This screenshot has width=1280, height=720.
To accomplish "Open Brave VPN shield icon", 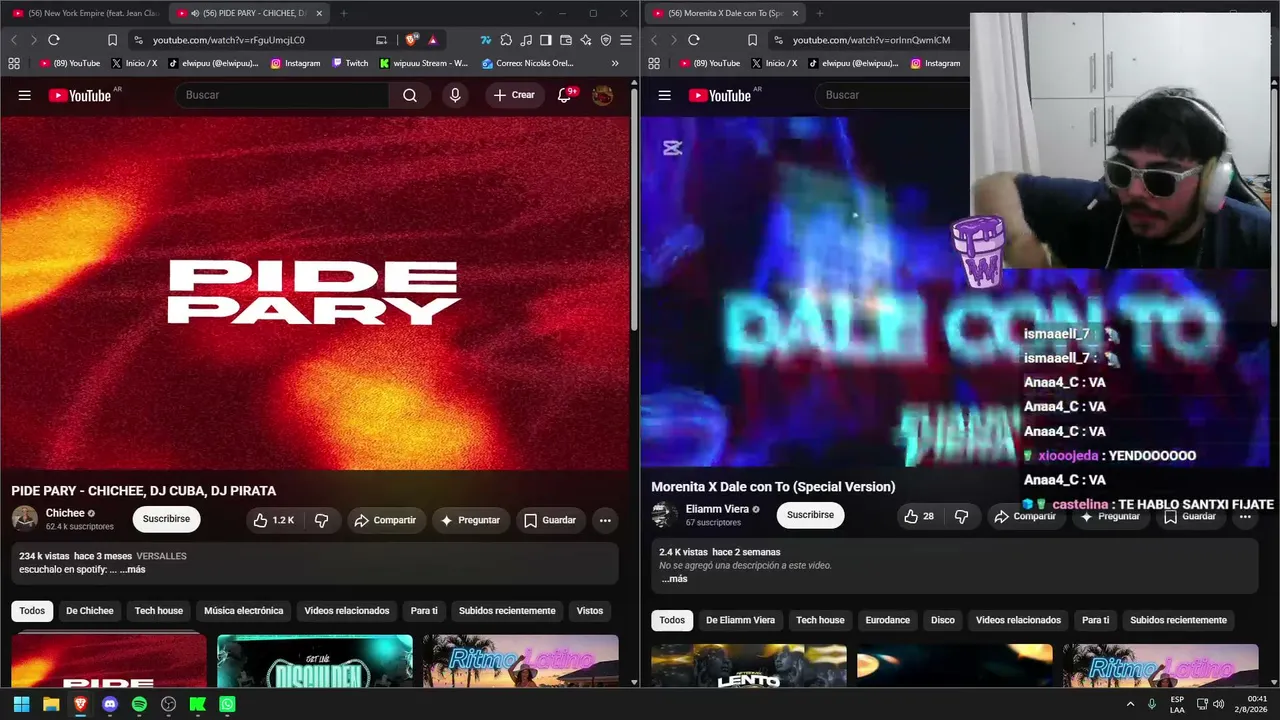I will [x=606, y=40].
